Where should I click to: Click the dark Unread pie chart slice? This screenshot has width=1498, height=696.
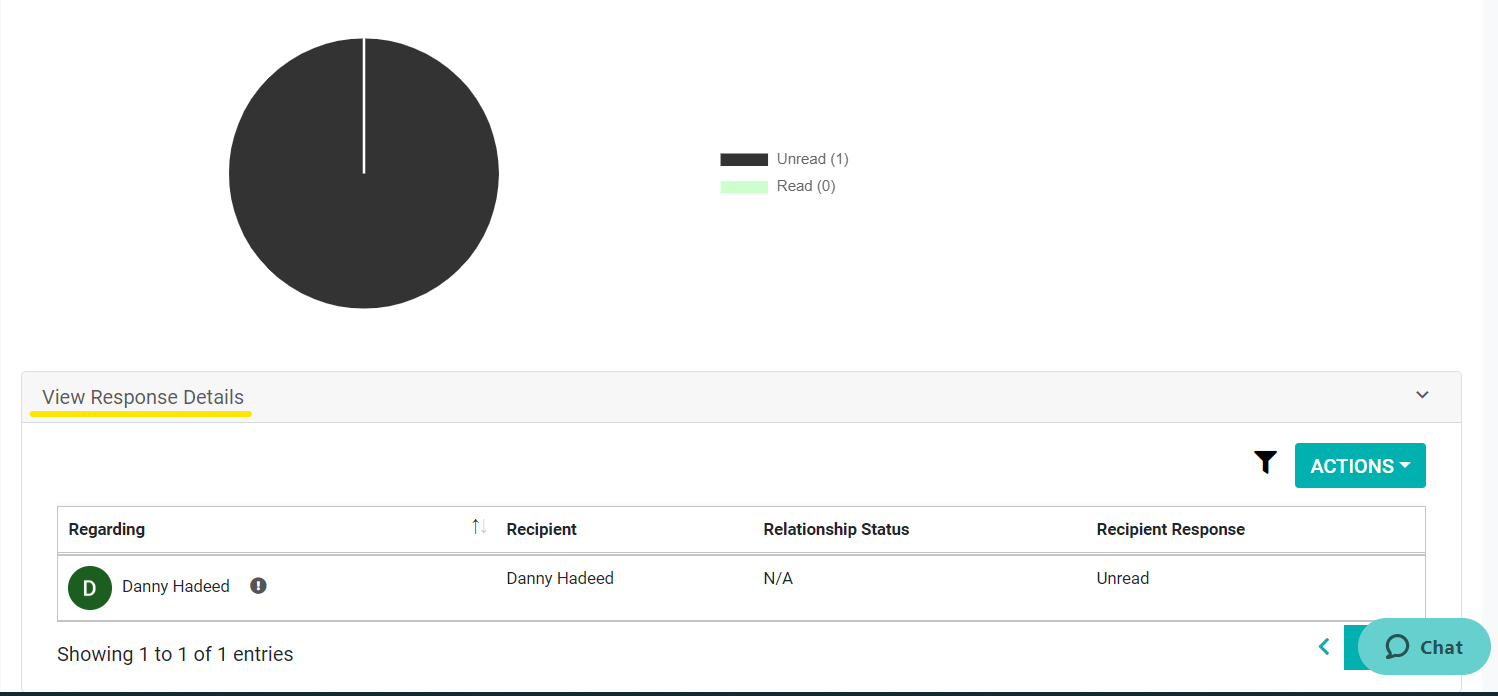click(364, 220)
